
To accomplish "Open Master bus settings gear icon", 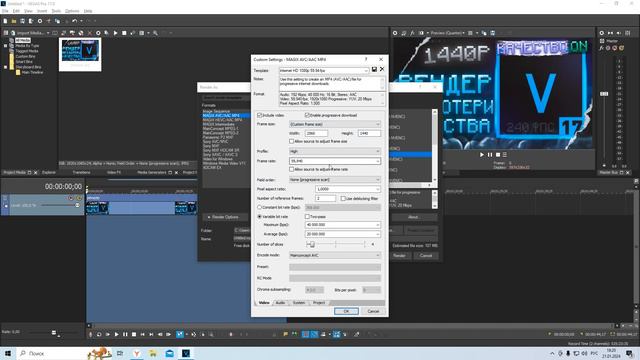I will pos(601,33).
